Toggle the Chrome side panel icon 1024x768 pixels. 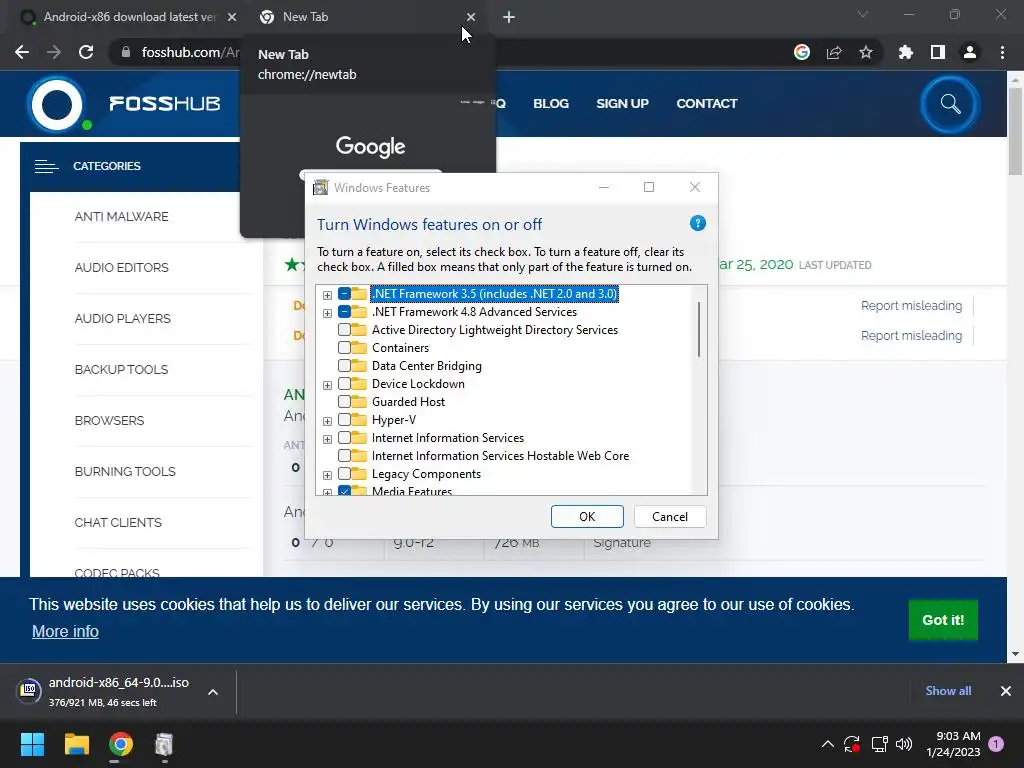pos(938,52)
